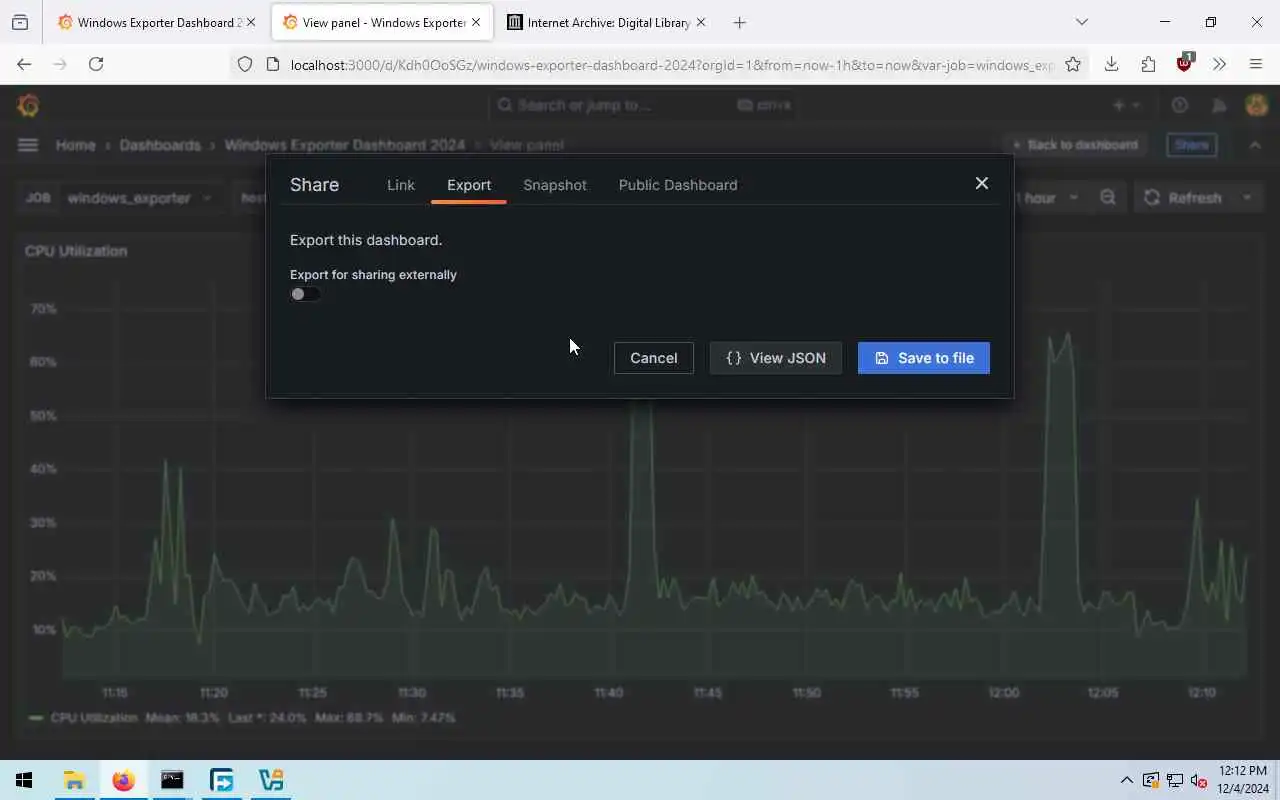
Task: Open the news feed icon
Action: tap(1218, 105)
